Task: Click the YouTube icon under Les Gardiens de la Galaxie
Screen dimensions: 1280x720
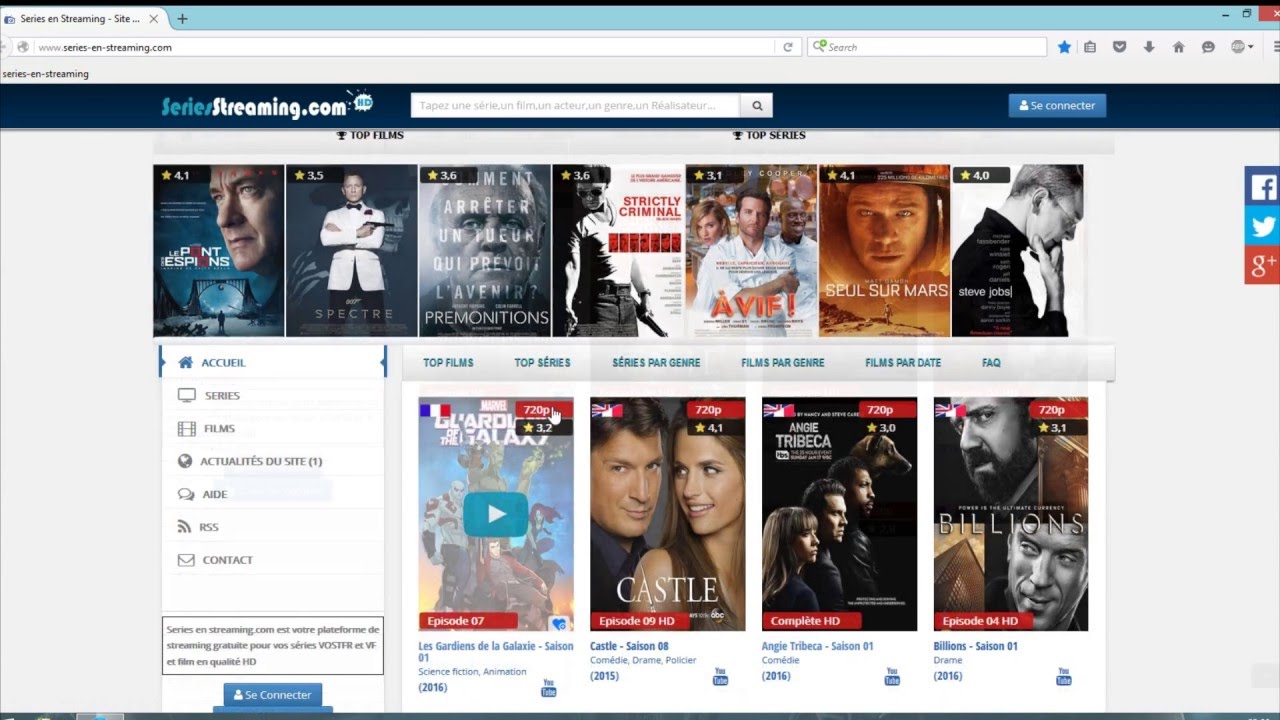Action: click(x=548, y=688)
